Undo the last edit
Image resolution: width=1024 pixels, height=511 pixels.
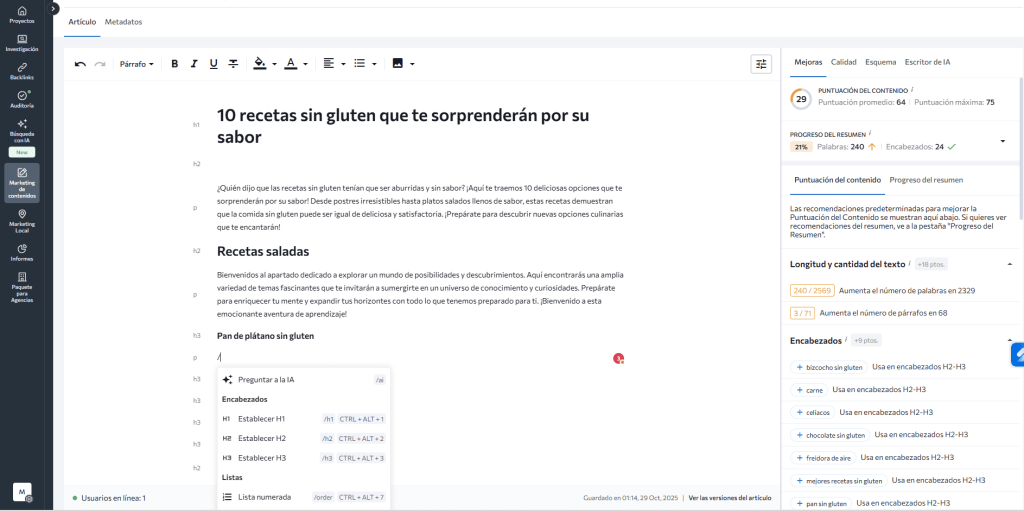point(80,64)
